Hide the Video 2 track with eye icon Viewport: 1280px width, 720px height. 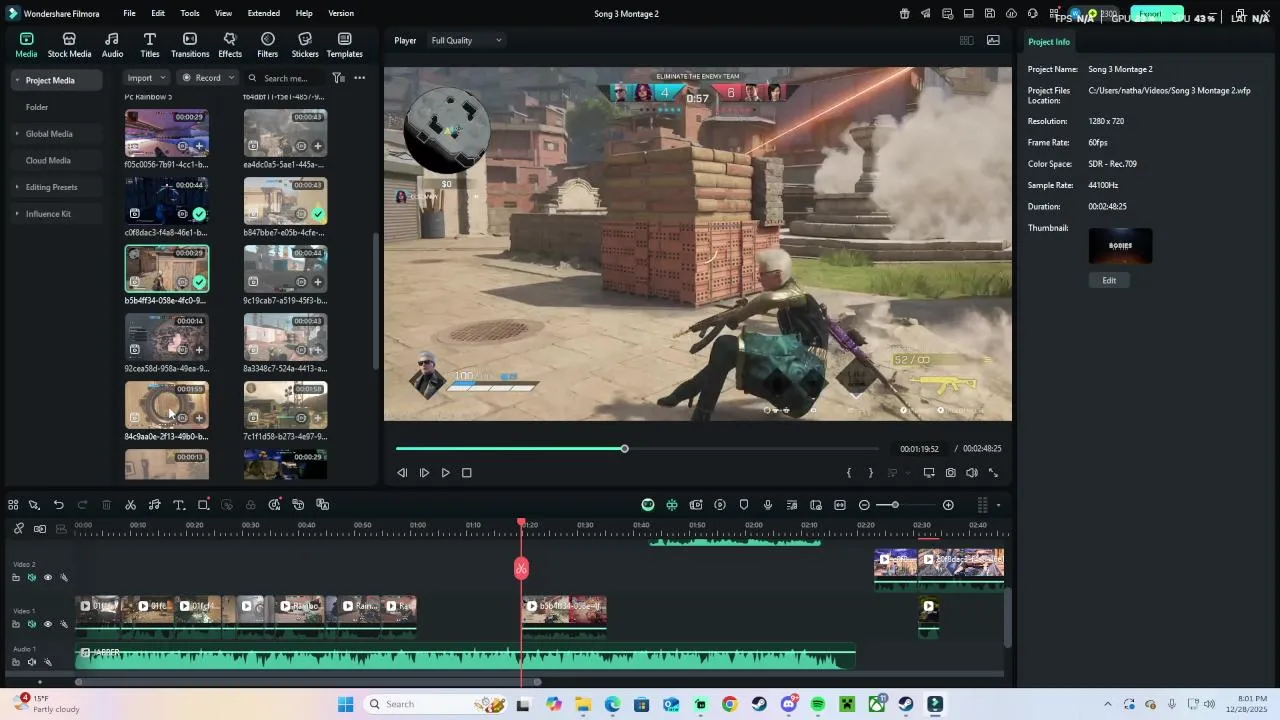(47, 577)
